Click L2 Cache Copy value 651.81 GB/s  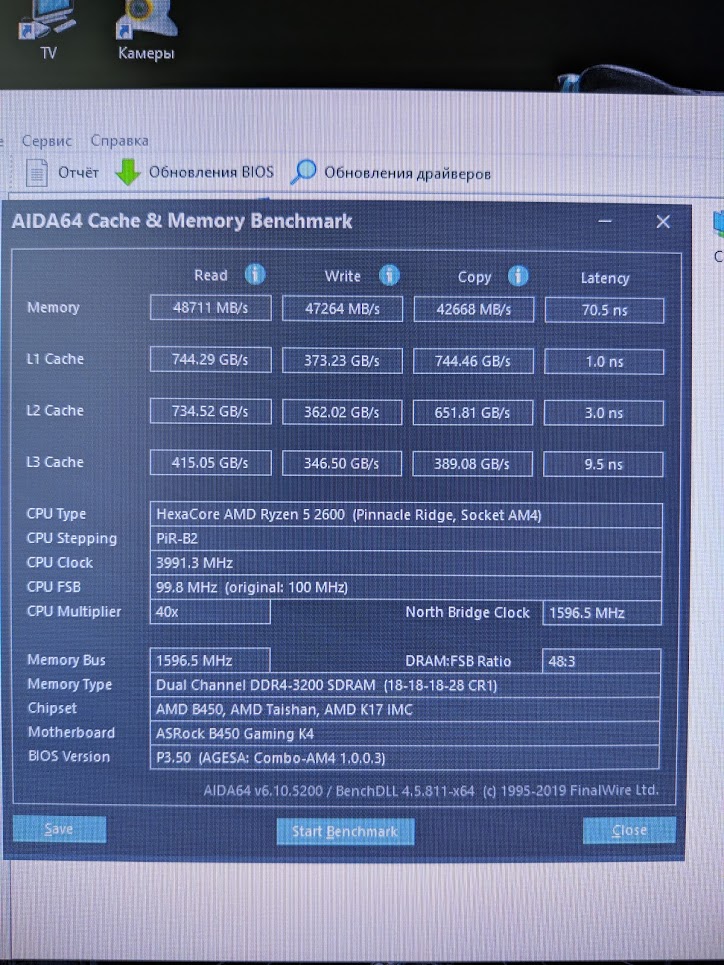472,413
